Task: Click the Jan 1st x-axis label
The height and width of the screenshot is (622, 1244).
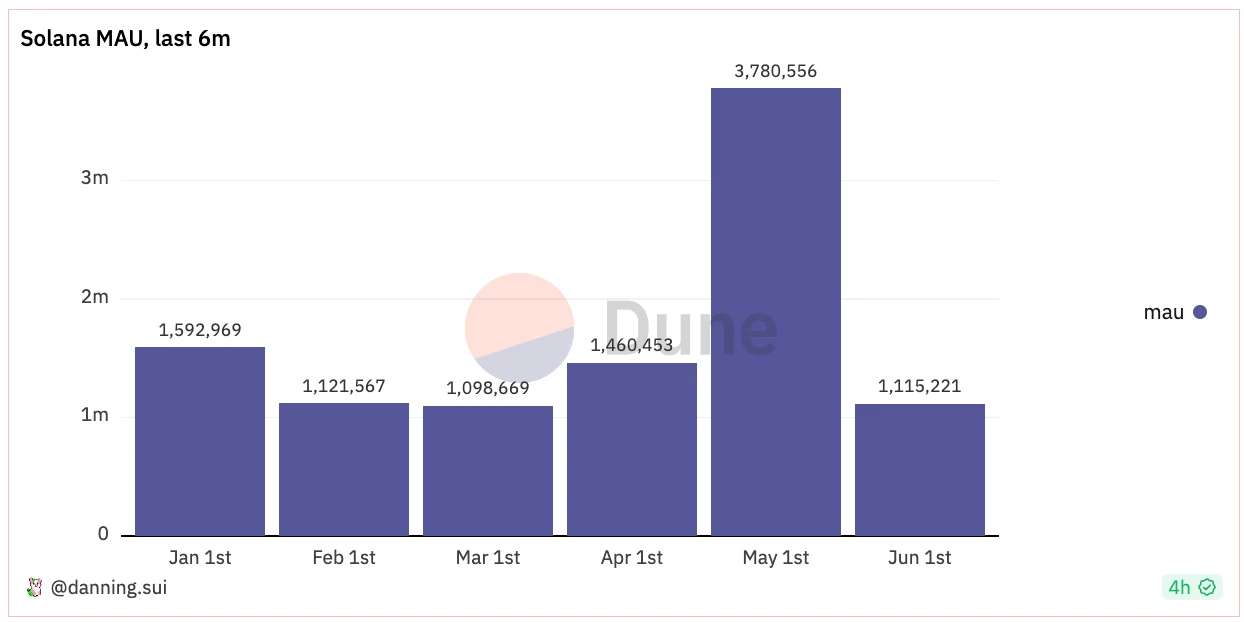Action: (200, 558)
